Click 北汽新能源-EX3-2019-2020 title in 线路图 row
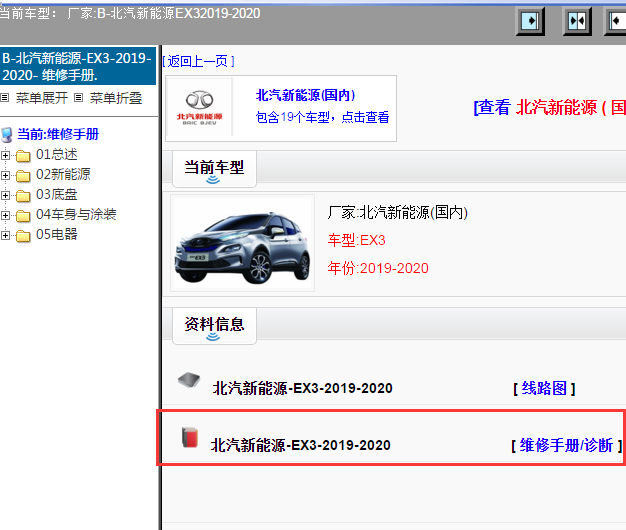The image size is (626, 530). [x=303, y=388]
